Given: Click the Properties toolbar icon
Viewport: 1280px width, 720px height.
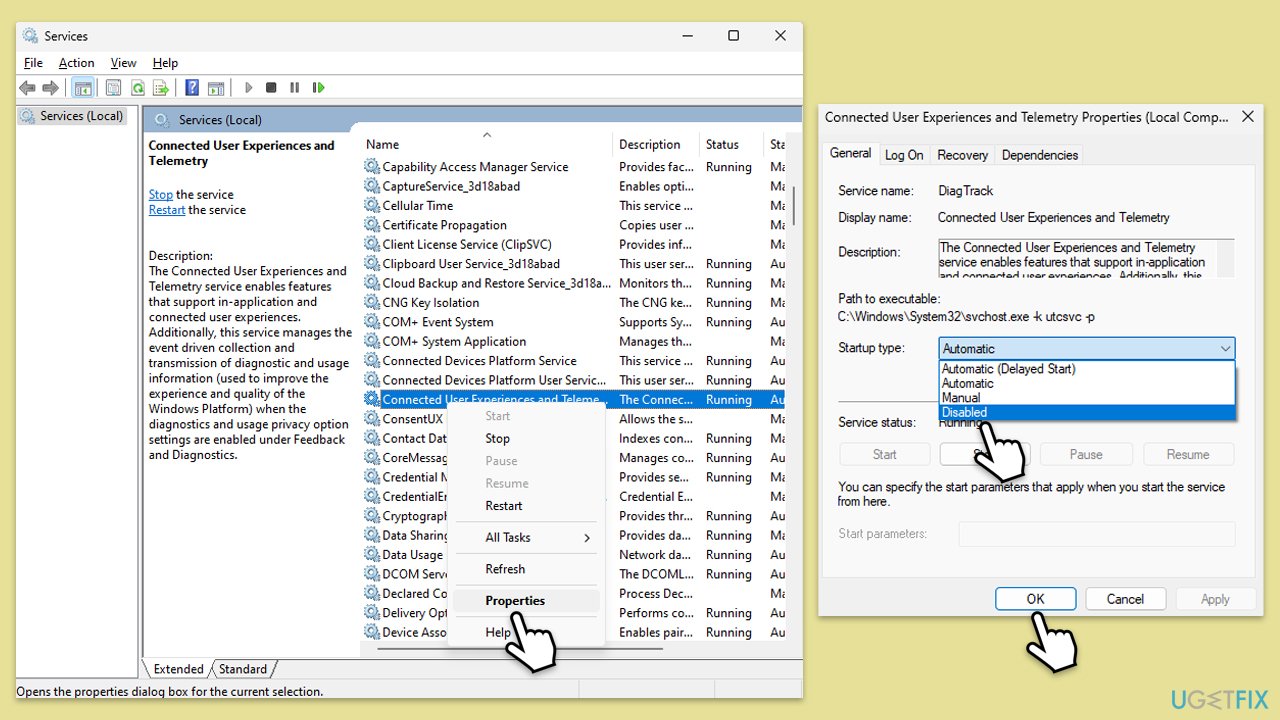Looking at the screenshot, I should pos(114,88).
